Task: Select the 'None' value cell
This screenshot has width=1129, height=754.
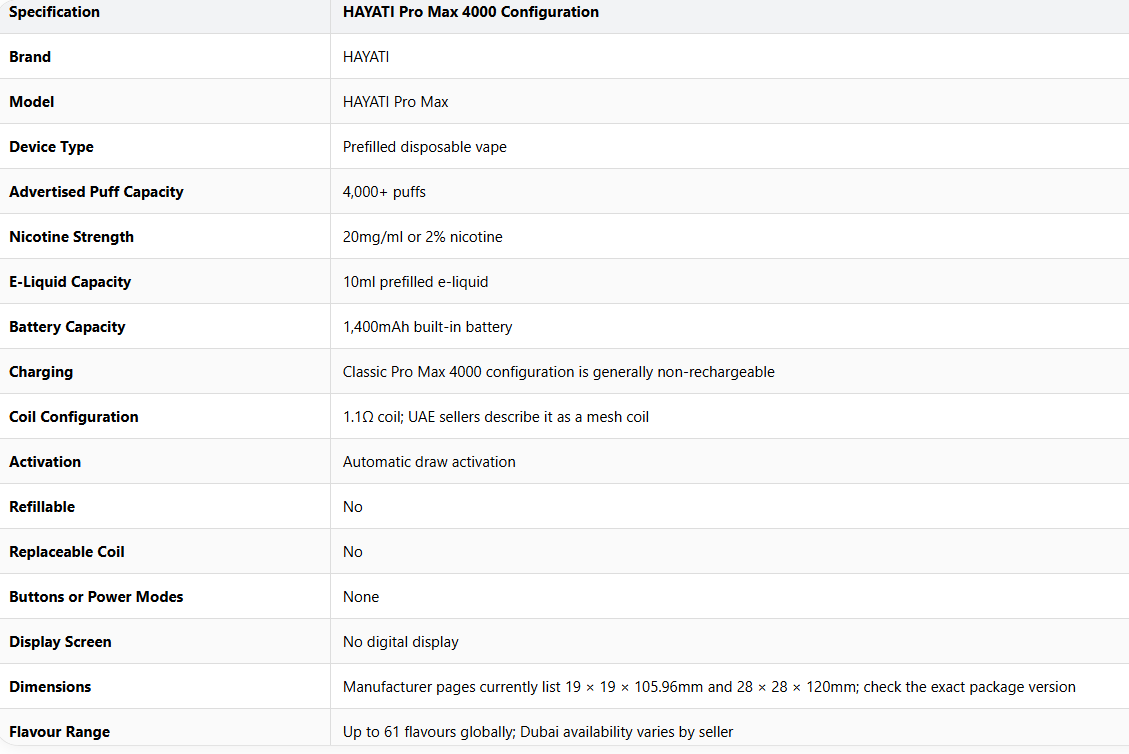Action: [361, 597]
